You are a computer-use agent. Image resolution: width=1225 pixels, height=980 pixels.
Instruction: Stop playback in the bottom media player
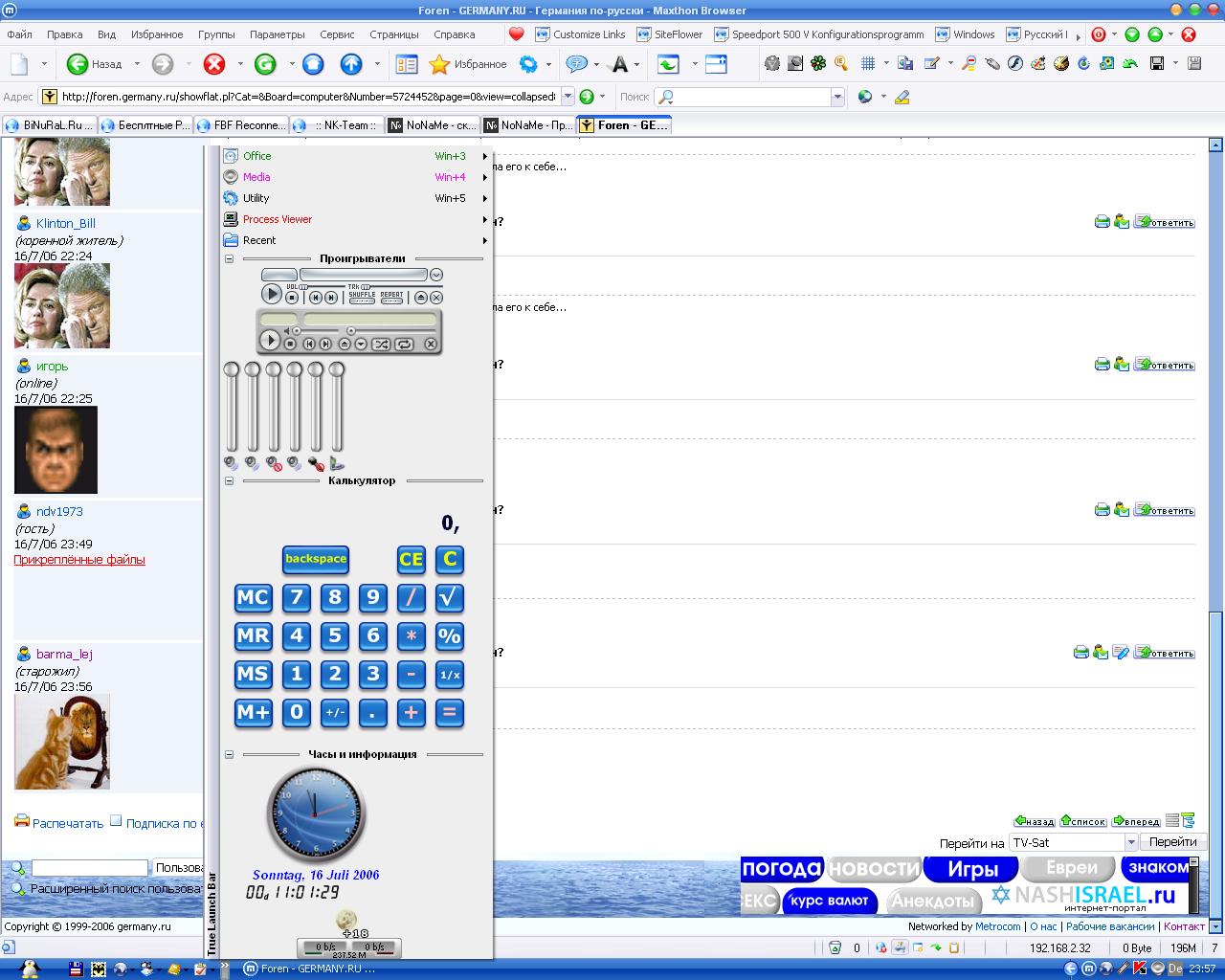(290, 344)
